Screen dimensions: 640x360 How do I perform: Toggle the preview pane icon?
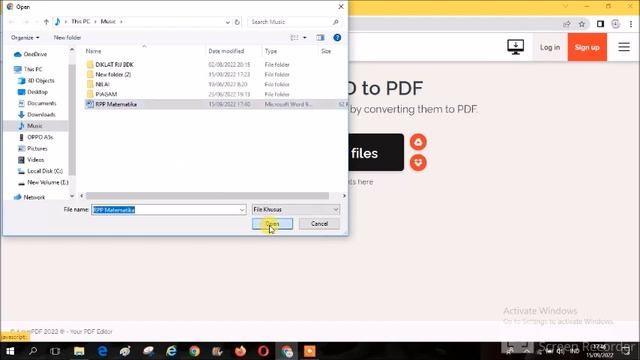point(320,38)
